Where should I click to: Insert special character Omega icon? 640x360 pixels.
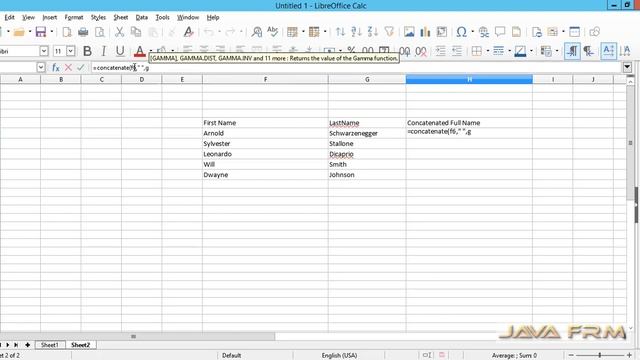[x=462, y=32]
